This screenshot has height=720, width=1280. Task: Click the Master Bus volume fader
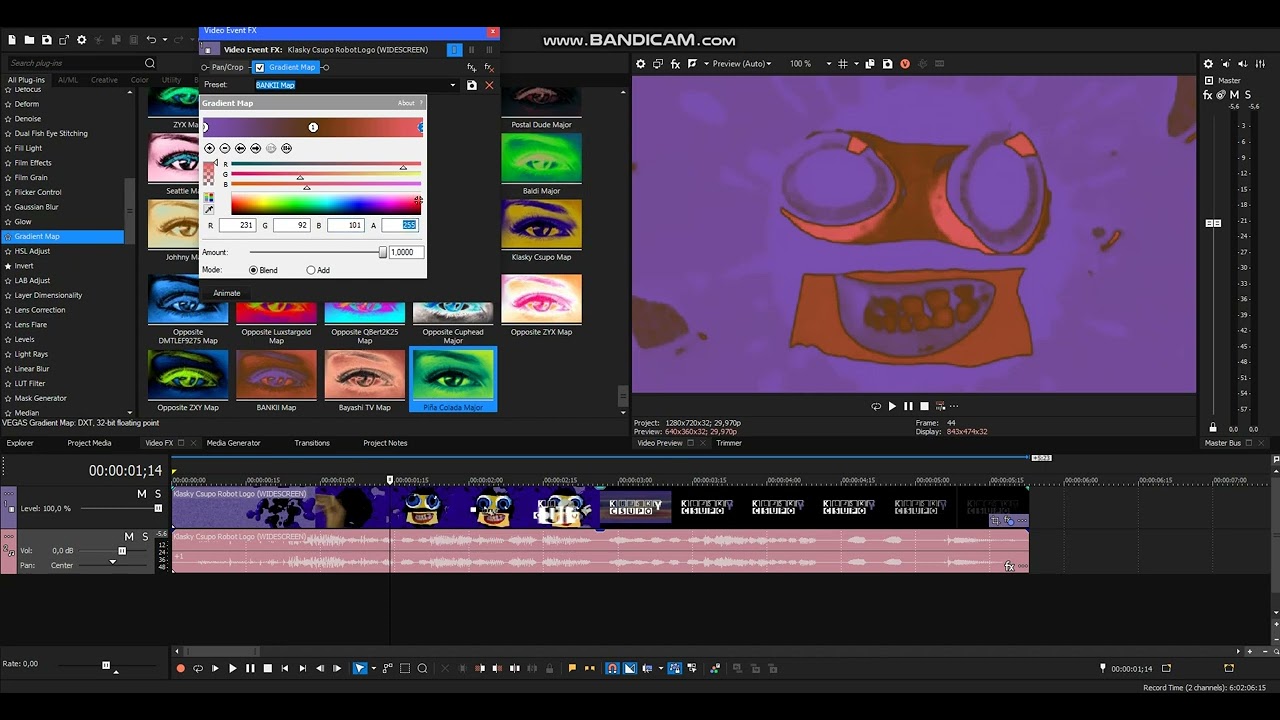pyautogui.click(x=1213, y=223)
